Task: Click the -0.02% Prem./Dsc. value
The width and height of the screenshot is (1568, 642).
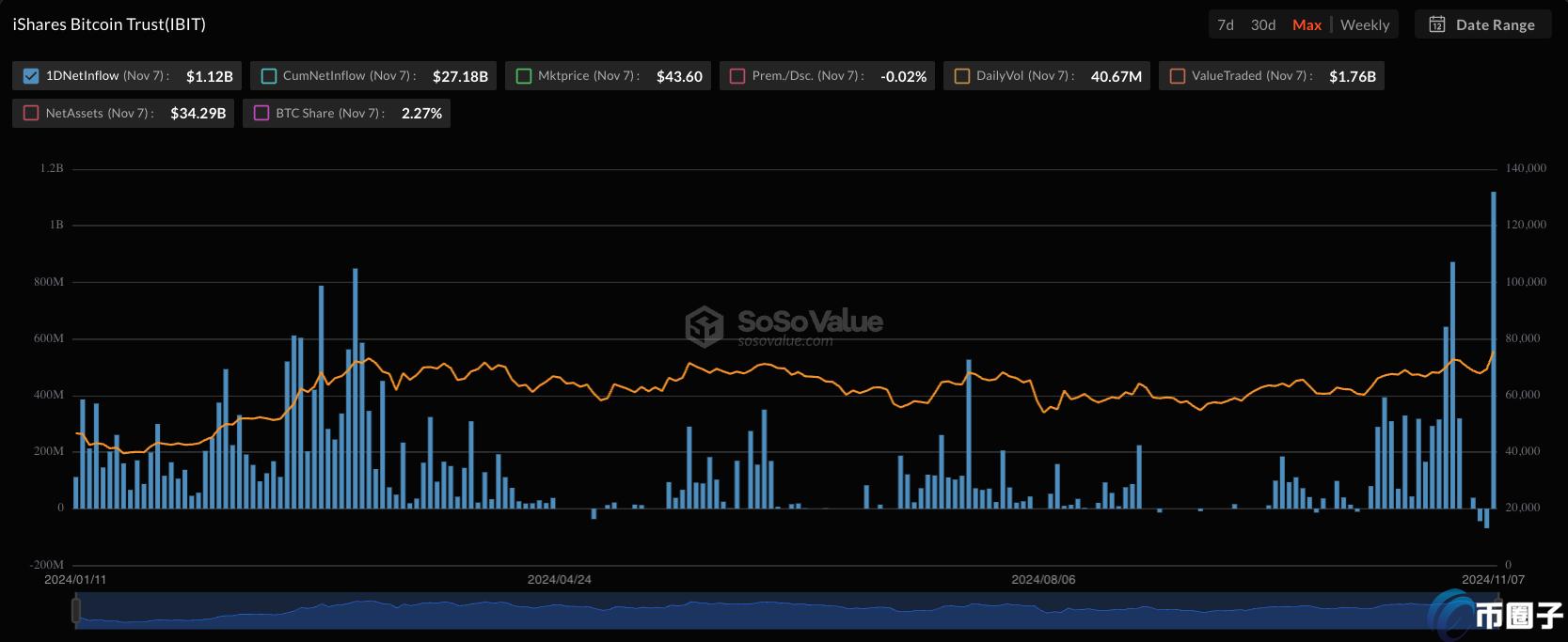Action: pos(903,76)
